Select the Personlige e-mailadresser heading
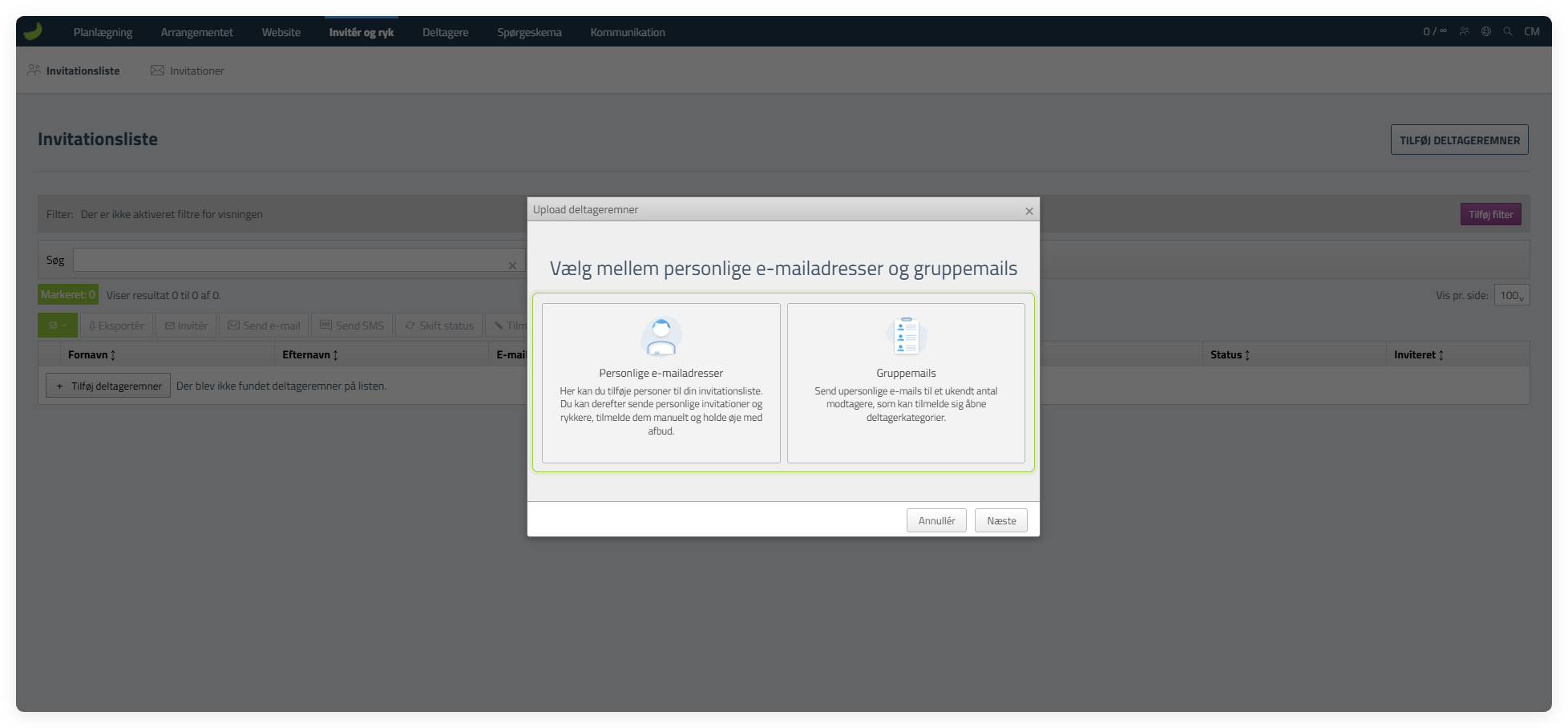This screenshot has width=1568, height=728. (x=661, y=373)
